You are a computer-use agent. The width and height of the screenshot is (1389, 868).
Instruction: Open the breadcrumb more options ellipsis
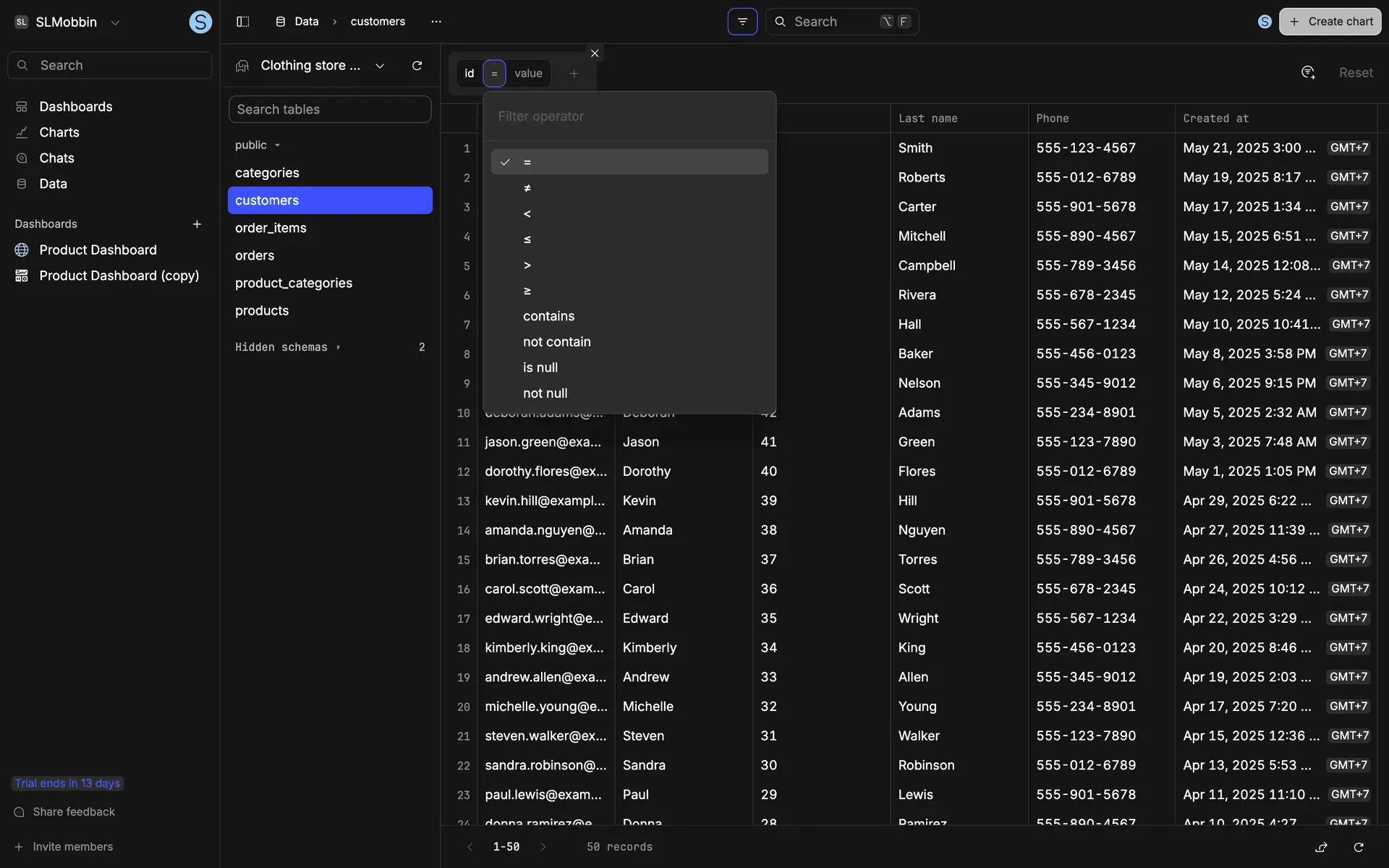click(x=436, y=22)
